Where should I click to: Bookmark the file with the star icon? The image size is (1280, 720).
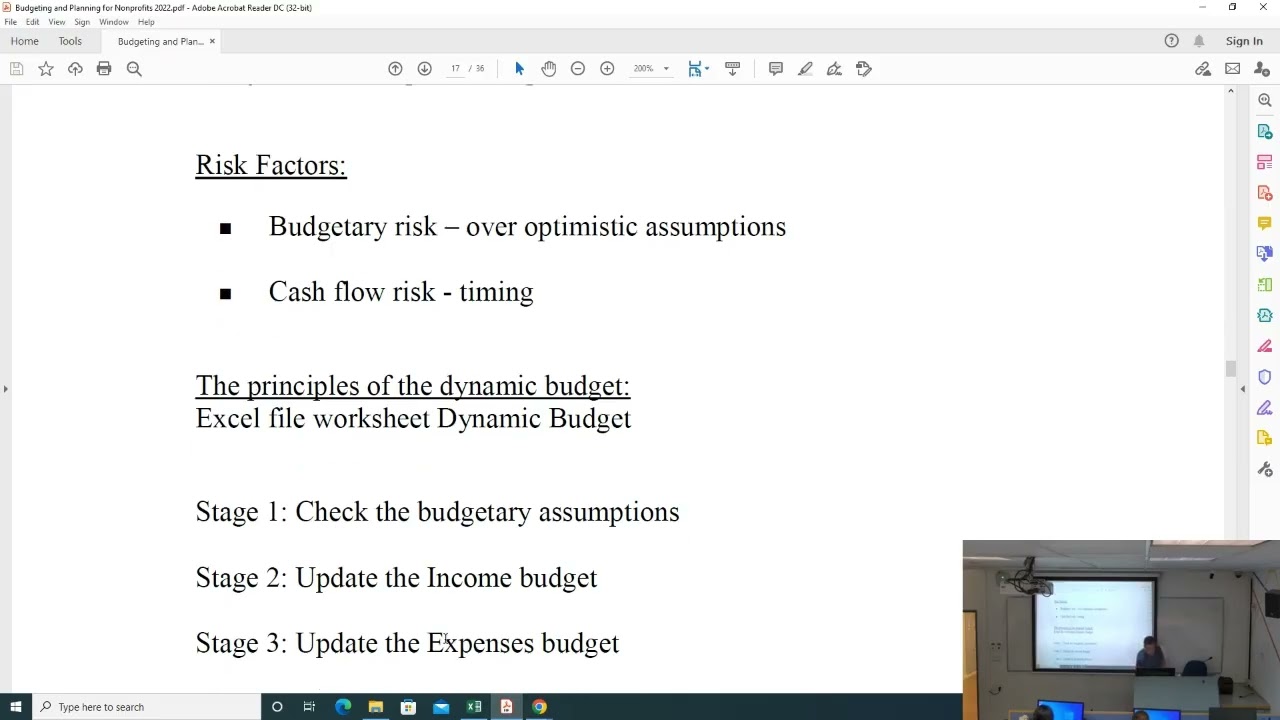(x=46, y=69)
